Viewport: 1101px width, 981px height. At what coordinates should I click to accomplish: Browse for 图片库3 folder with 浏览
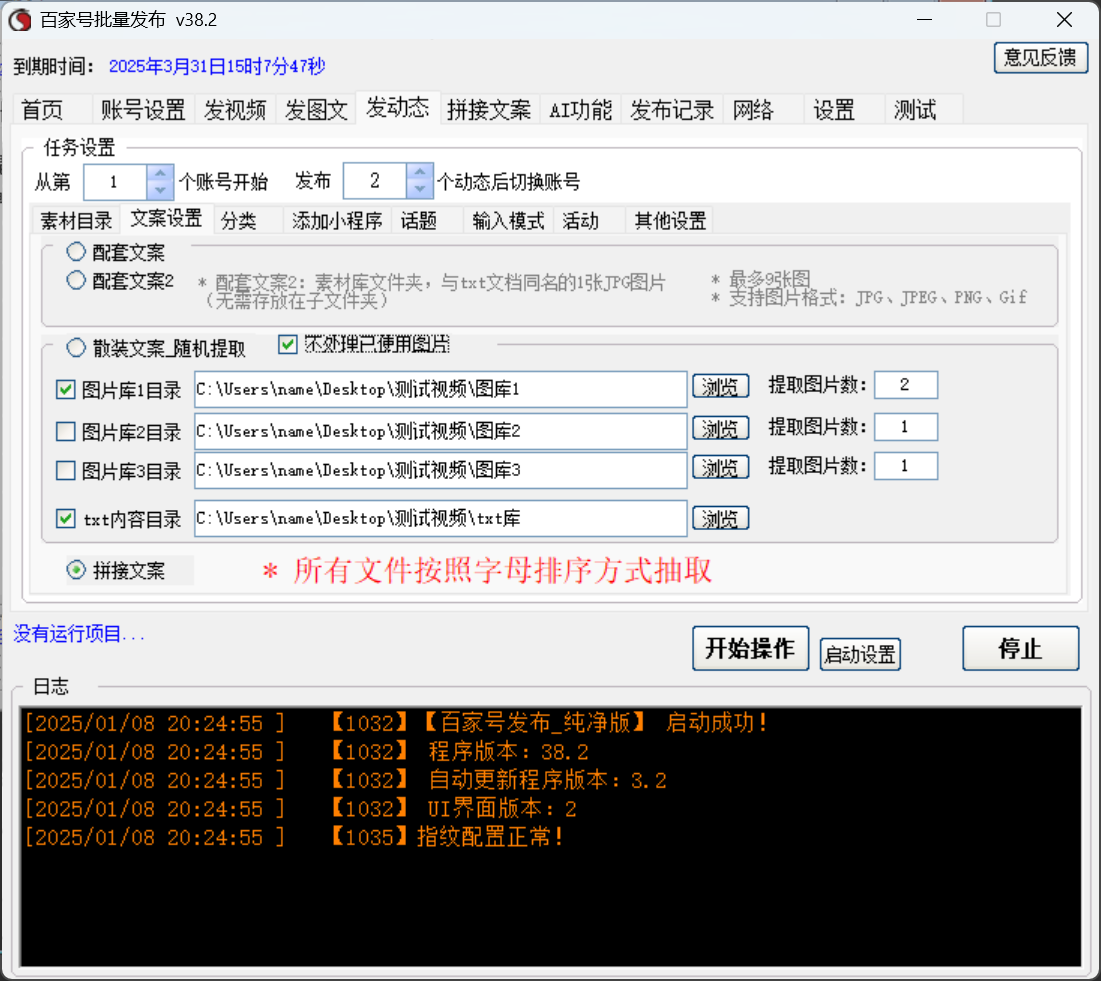[x=720, y=467]
